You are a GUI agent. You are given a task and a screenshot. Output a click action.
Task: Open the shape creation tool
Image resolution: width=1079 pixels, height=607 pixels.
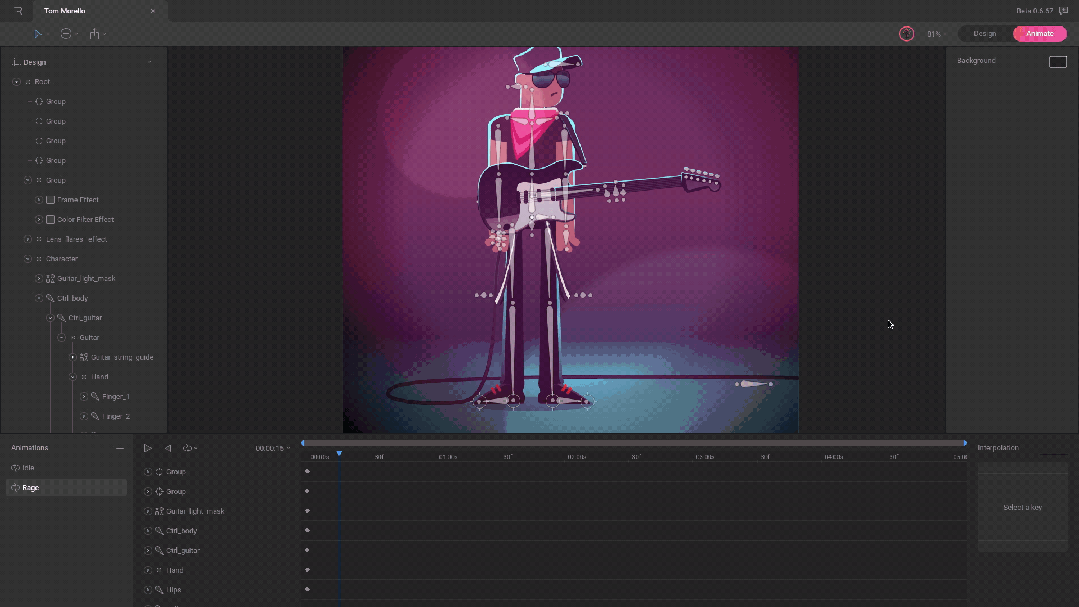(66, 34)
